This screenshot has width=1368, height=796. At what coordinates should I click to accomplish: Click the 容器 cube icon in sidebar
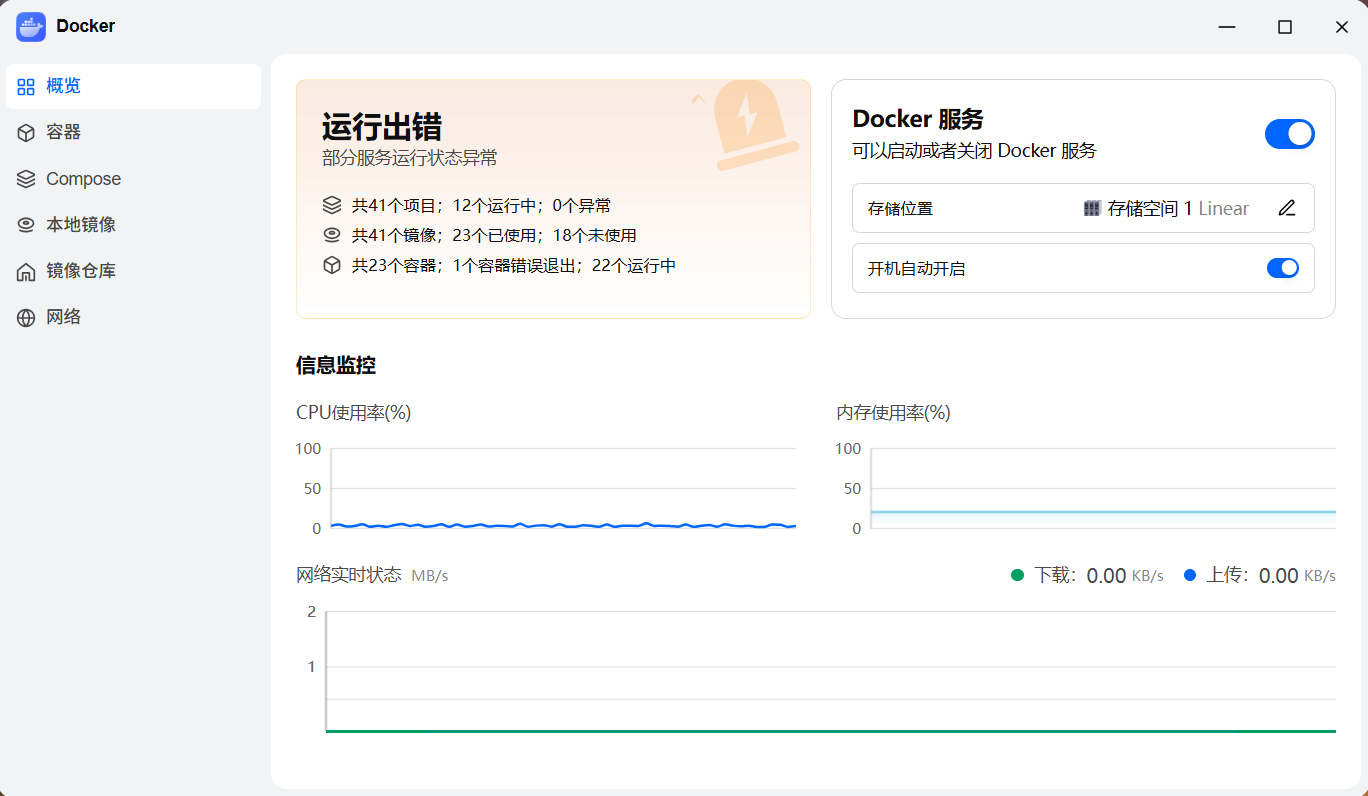click(26, 132)
